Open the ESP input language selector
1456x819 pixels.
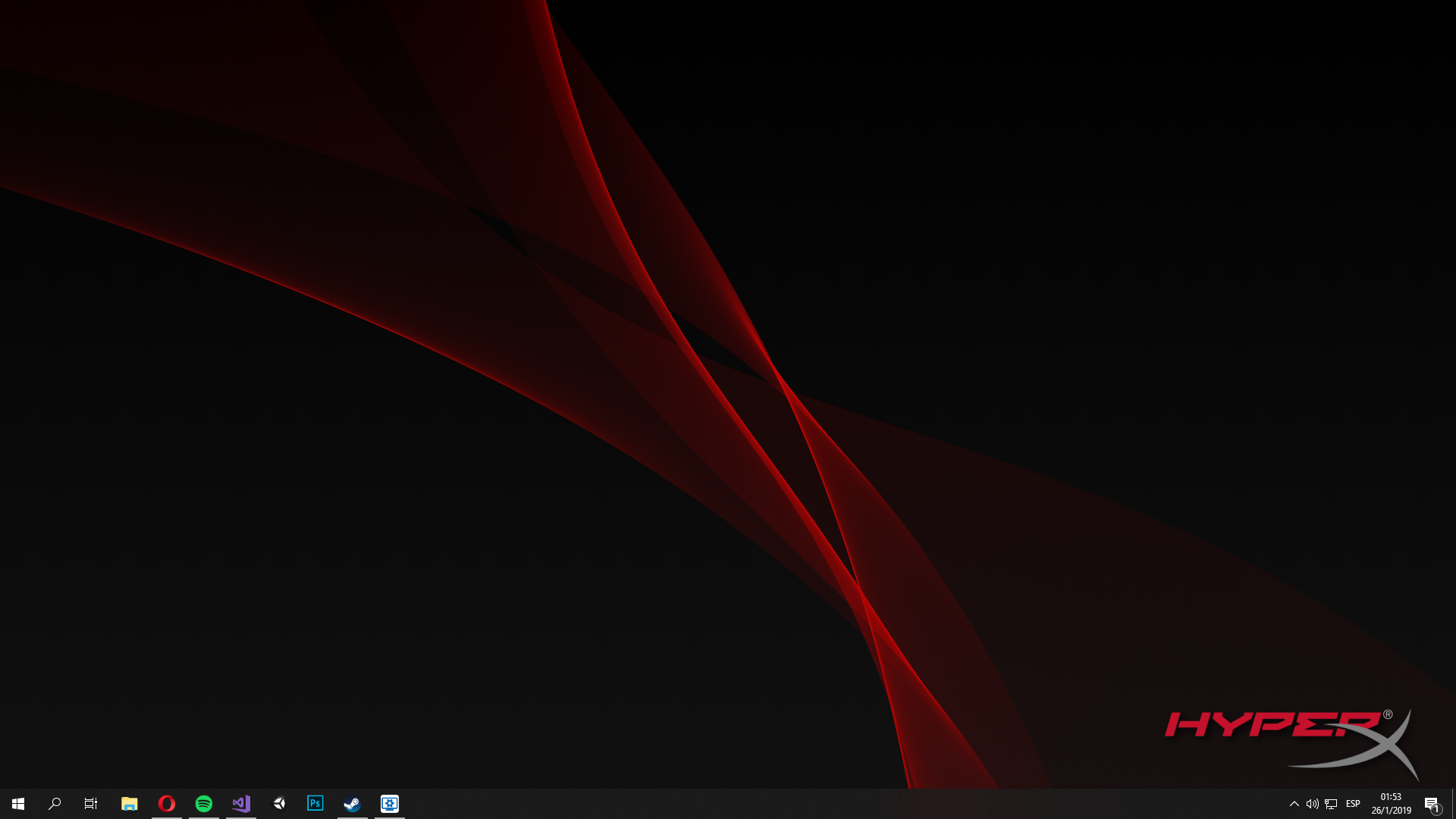tap(1353, 804)
